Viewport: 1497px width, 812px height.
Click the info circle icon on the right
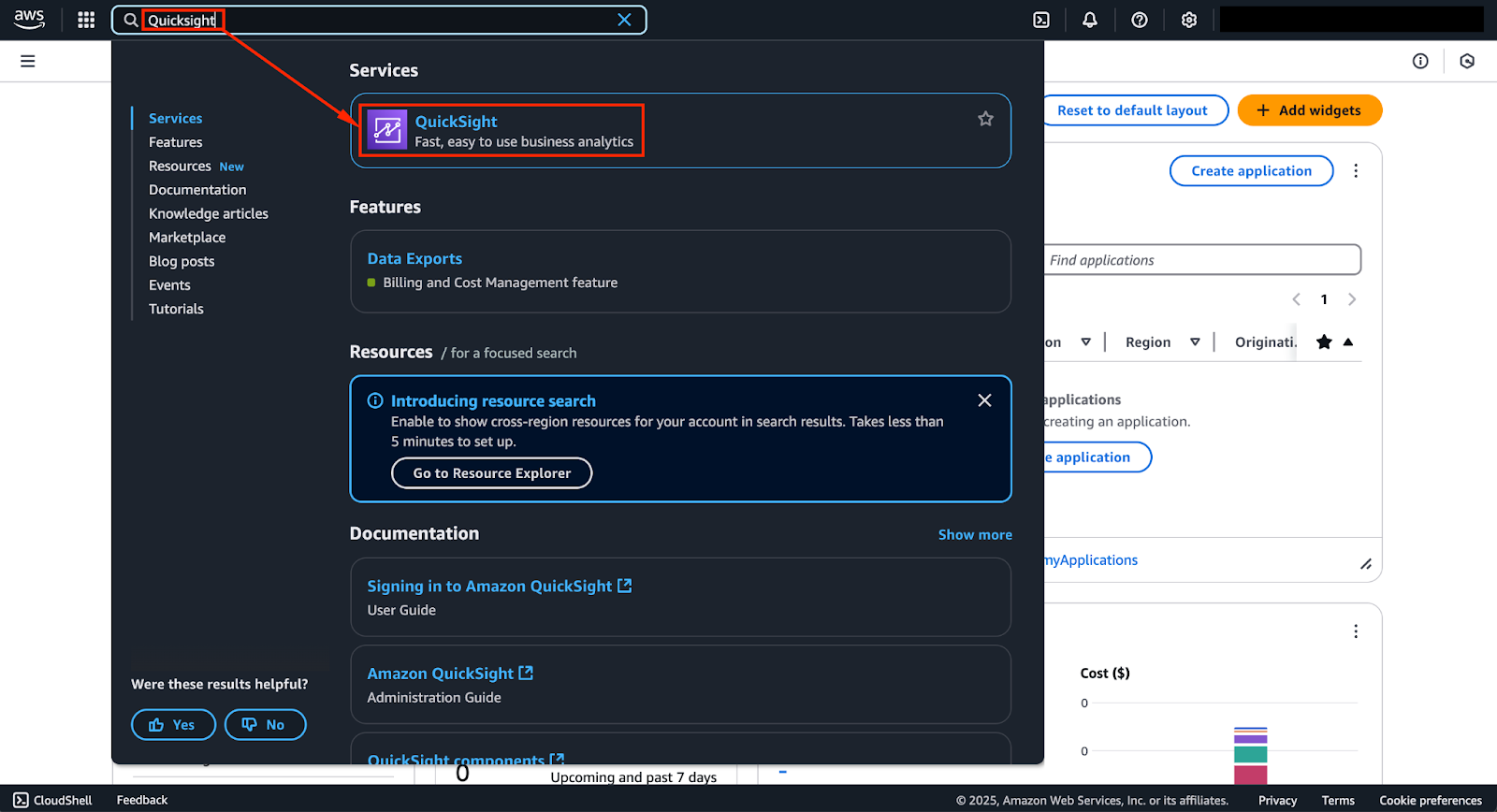click(1420, 61)
